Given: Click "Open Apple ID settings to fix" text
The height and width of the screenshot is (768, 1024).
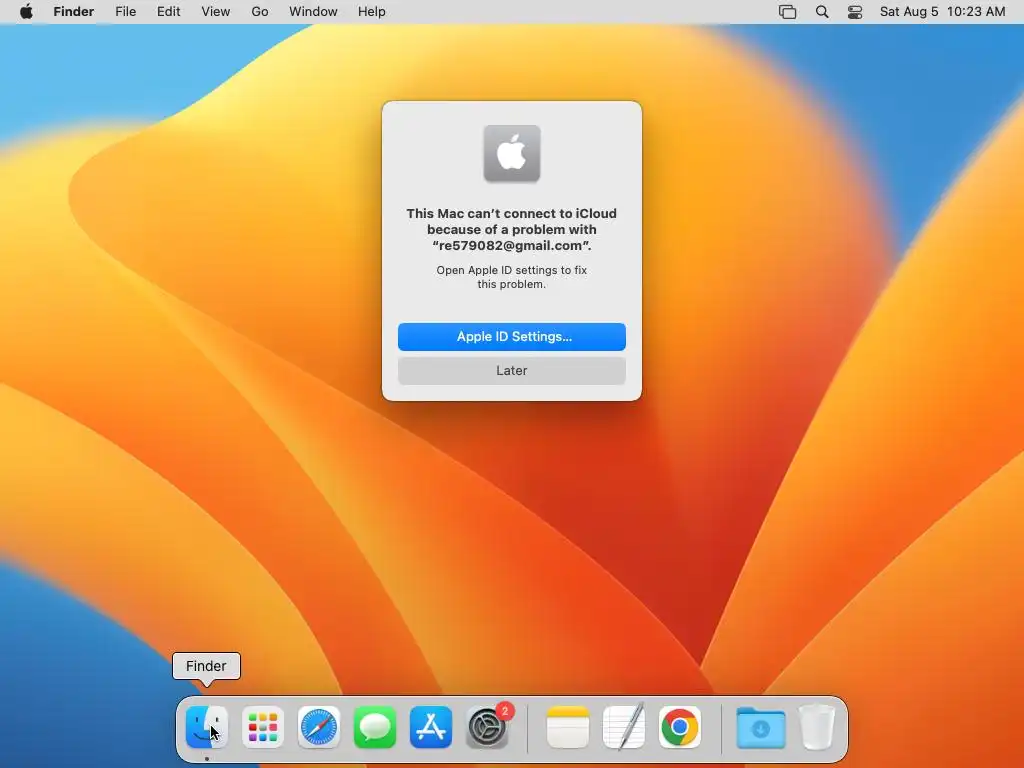Looking at the screenshot, I should pyautogui.click(x=511, y=270).
